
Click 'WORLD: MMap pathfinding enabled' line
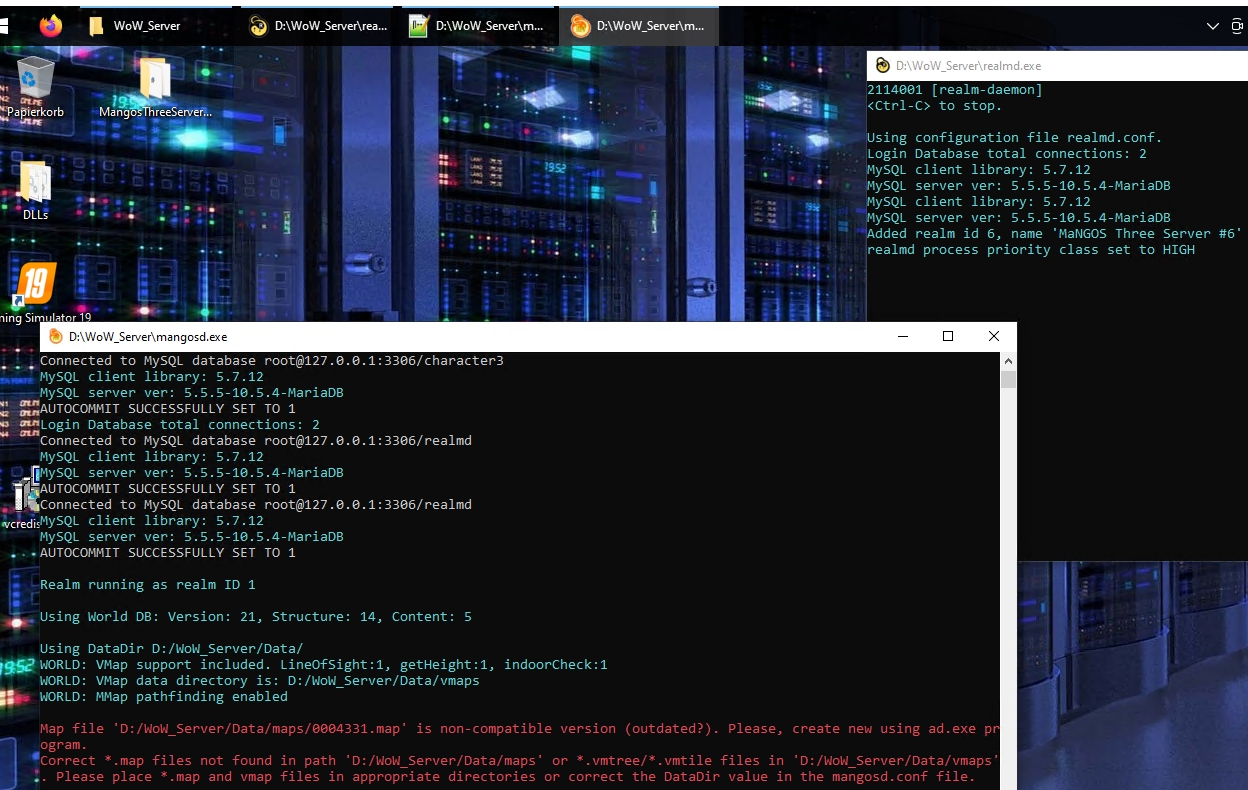pos(164,697)
